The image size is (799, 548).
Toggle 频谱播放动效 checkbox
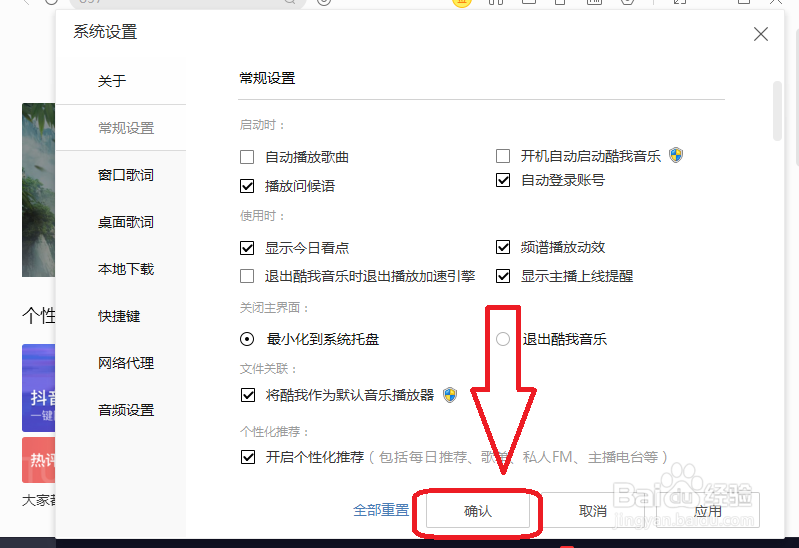(x=503, y=247)
